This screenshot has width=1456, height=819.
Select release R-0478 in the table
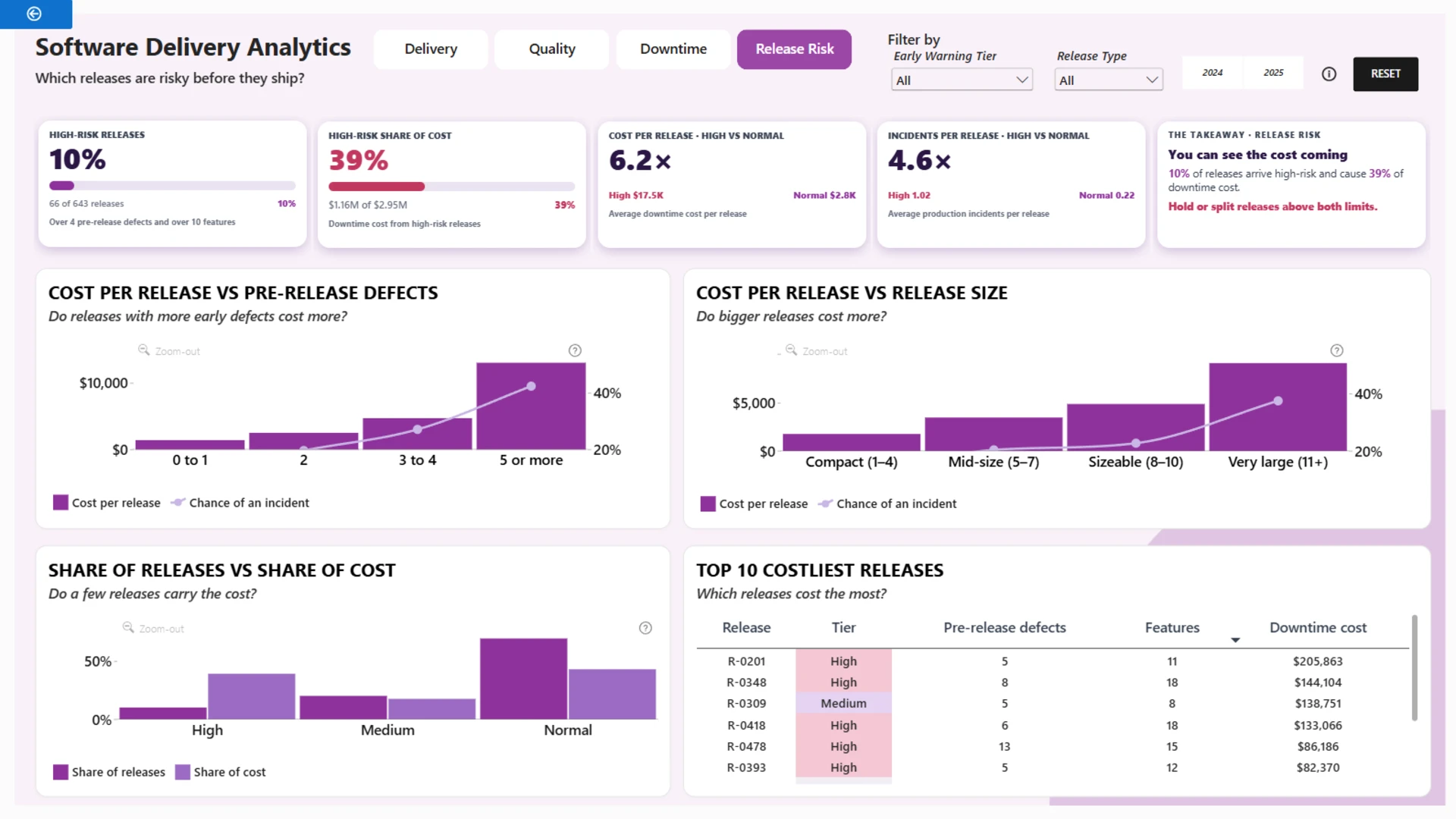(x=746, y=746)
